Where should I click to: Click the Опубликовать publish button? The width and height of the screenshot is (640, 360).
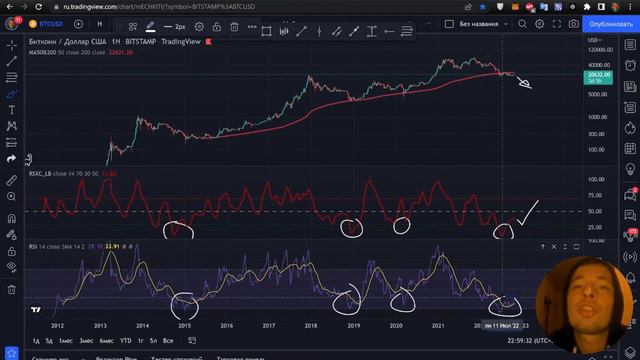(x=611, y=24)
